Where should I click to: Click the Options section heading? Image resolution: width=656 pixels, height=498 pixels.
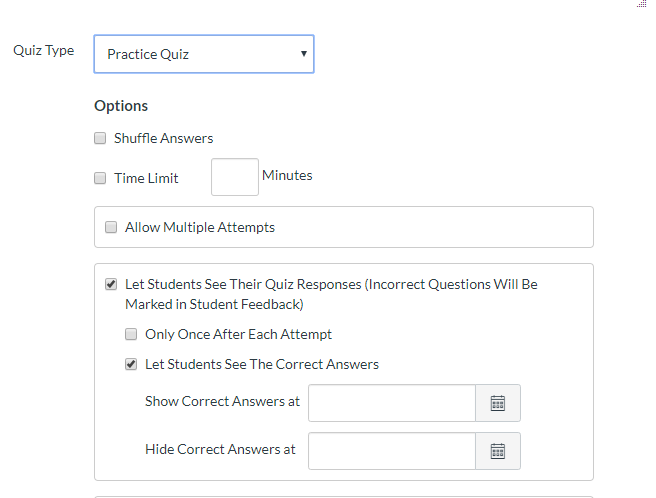[x=121, y=106]
